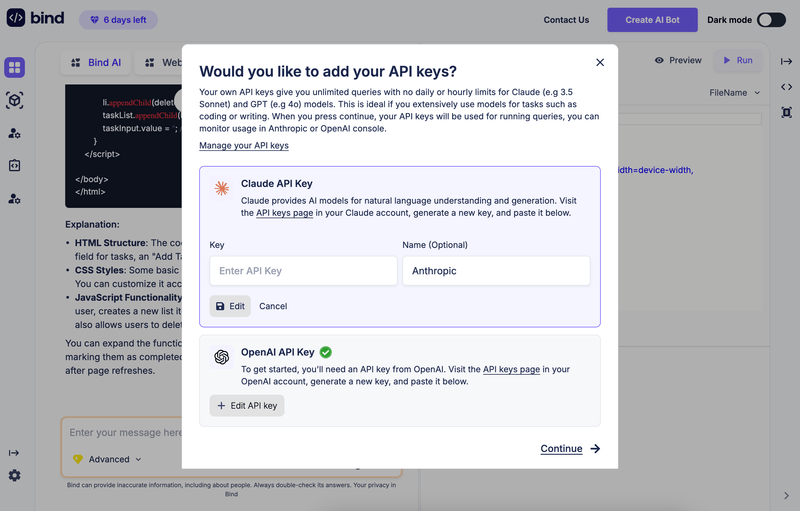Open the dashboard grid icon in the sidebar

pos(14,67)
